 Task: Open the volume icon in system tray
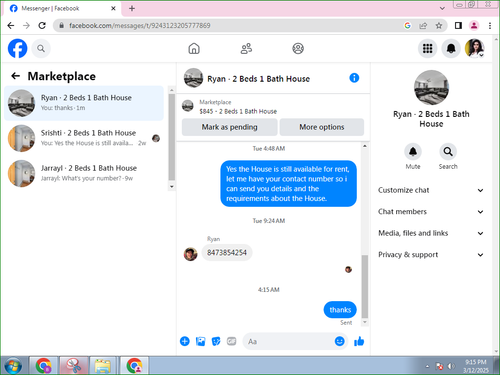click(x=451, y=366)
